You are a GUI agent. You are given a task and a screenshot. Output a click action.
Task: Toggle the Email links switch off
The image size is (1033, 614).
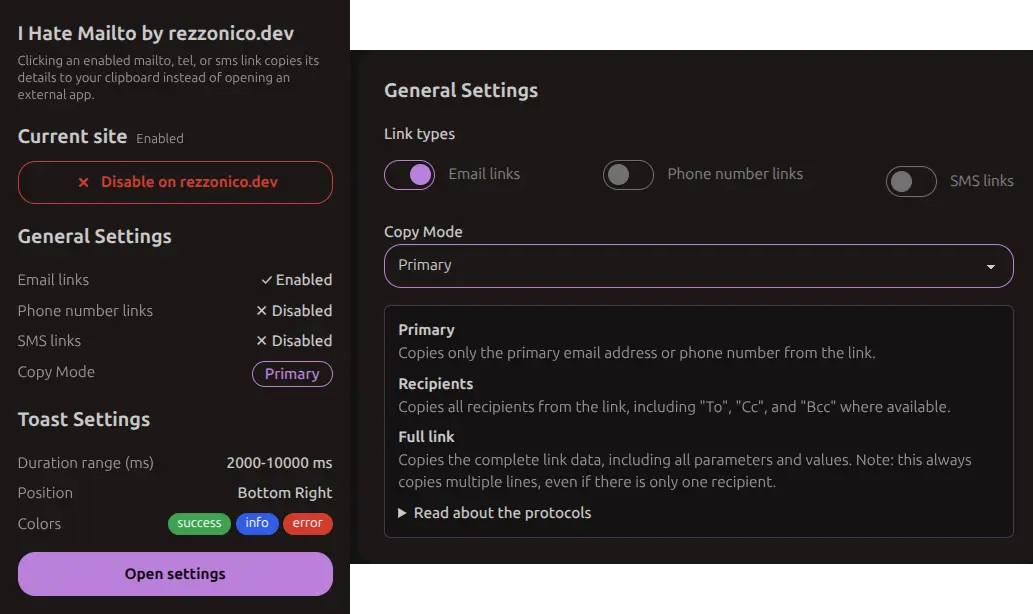coord(409,175)
